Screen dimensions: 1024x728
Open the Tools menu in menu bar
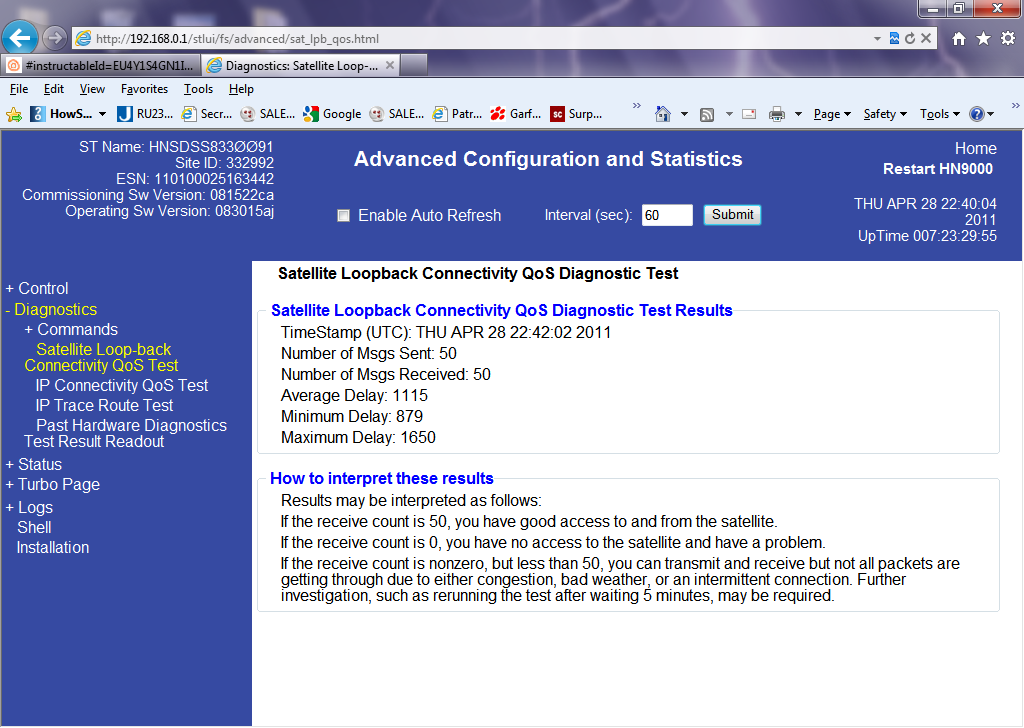pos(198,89)
